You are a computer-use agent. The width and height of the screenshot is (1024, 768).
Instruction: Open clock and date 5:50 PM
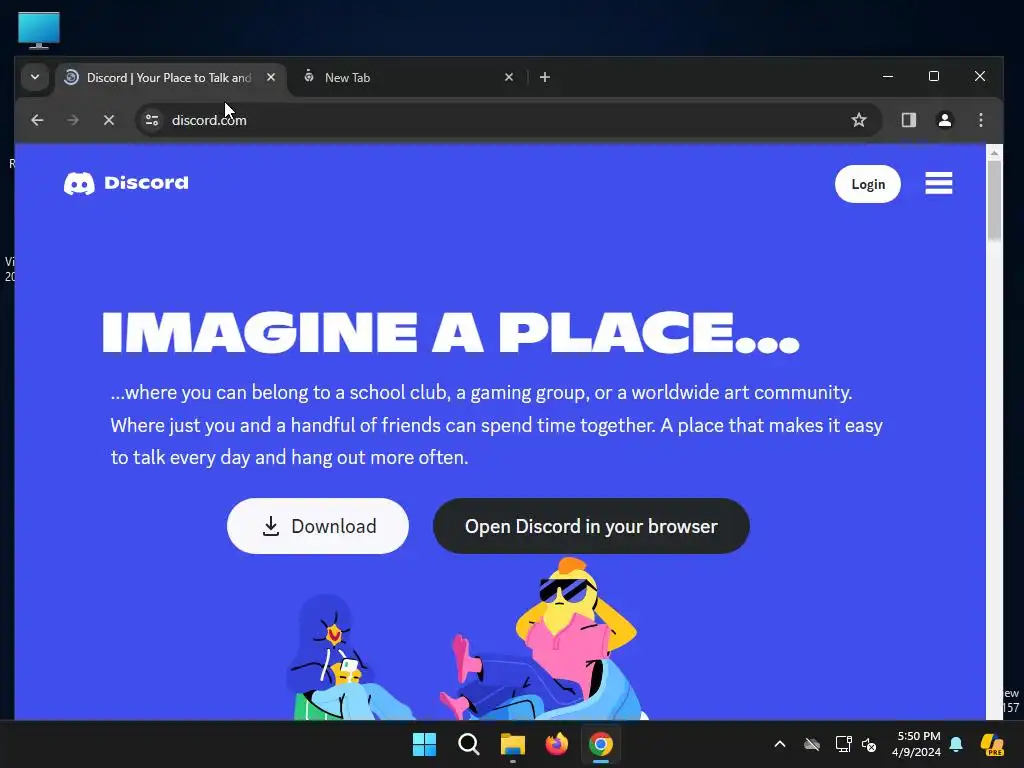pos(916,744)
